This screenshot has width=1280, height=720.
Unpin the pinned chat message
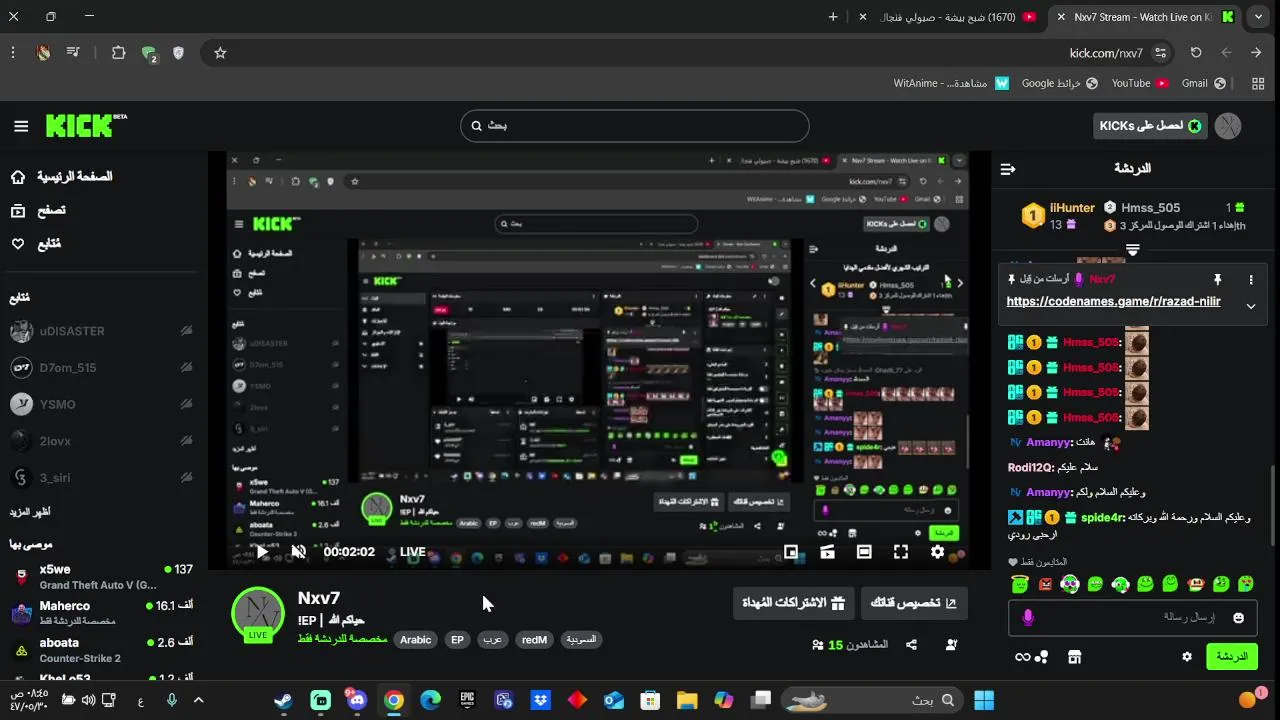click(1217, 280)
